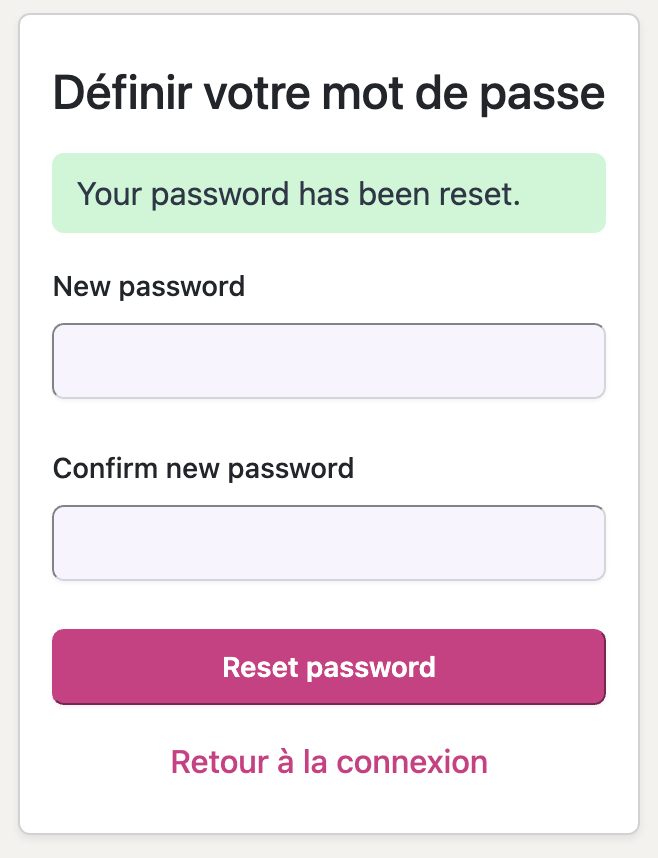Place cursor in the field under 'New password'
Viewport: 658px width, 858px height.
click(x=329, y=361)
